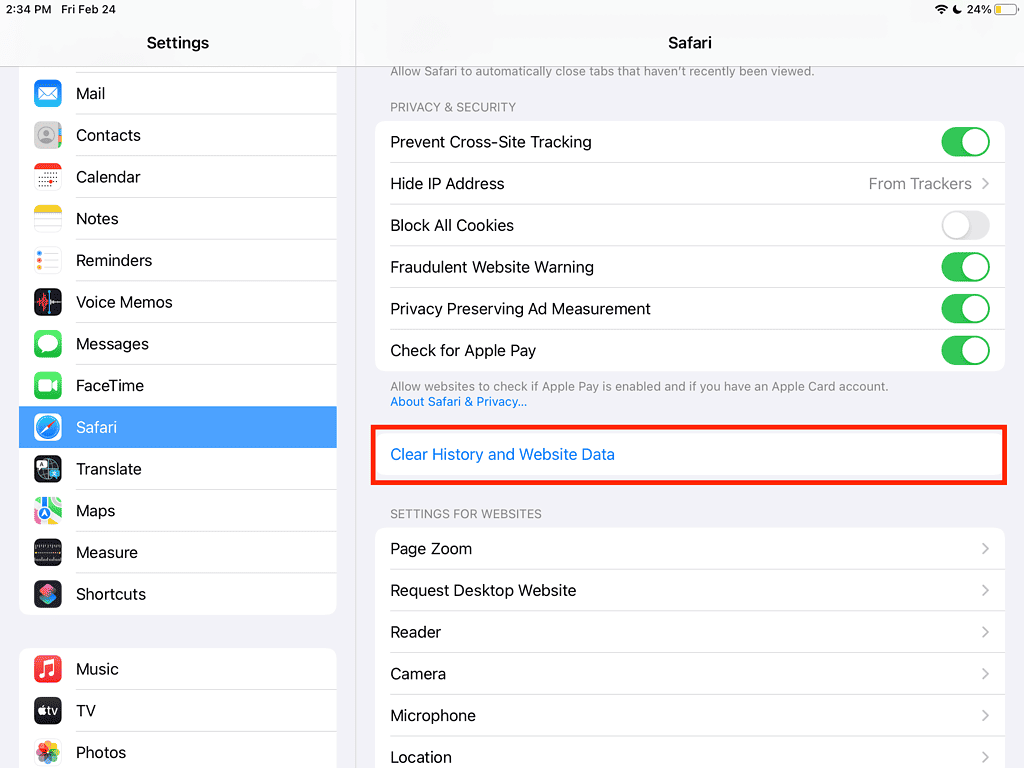Tap the Safari page title
Image resolution: width=1024 pixels, height=768 pixels.
click(690, 43)
